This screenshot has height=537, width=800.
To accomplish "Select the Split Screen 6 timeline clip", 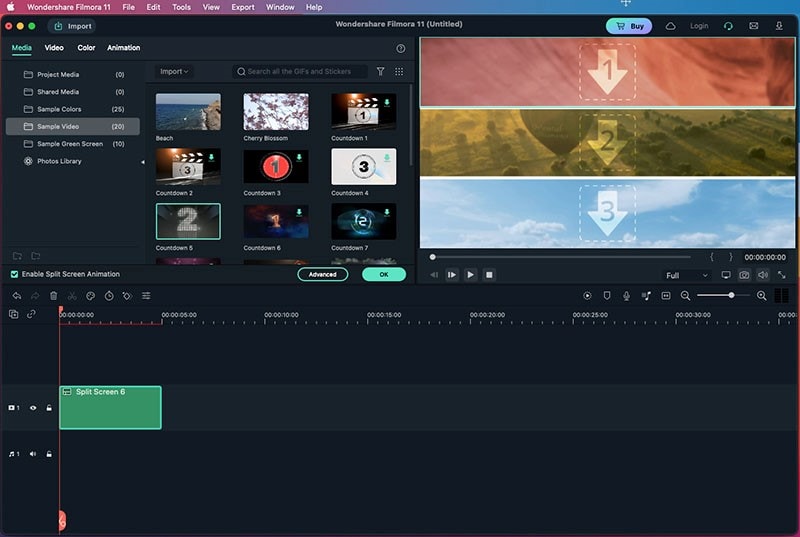I will [x=111, y=407].
